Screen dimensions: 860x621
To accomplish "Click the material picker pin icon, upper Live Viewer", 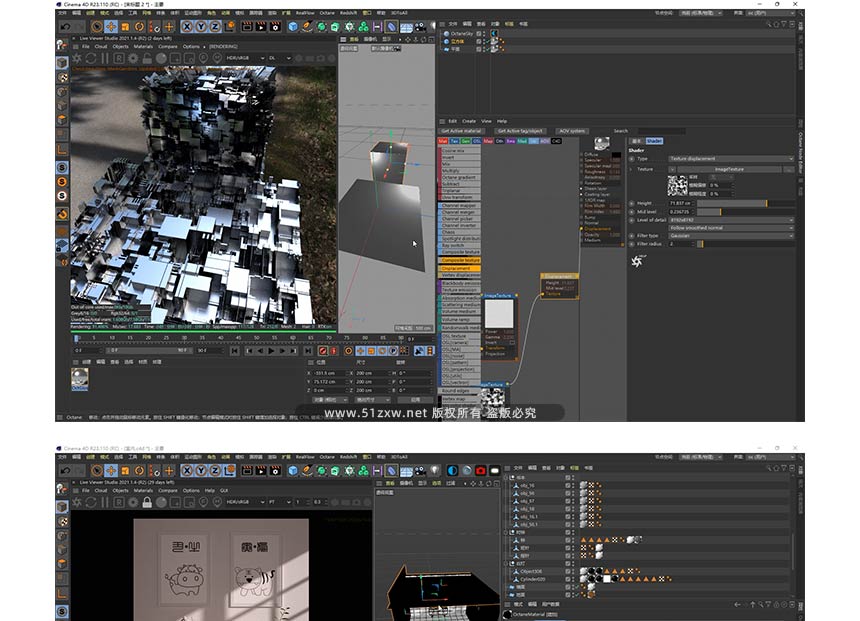I will point(217,58).
